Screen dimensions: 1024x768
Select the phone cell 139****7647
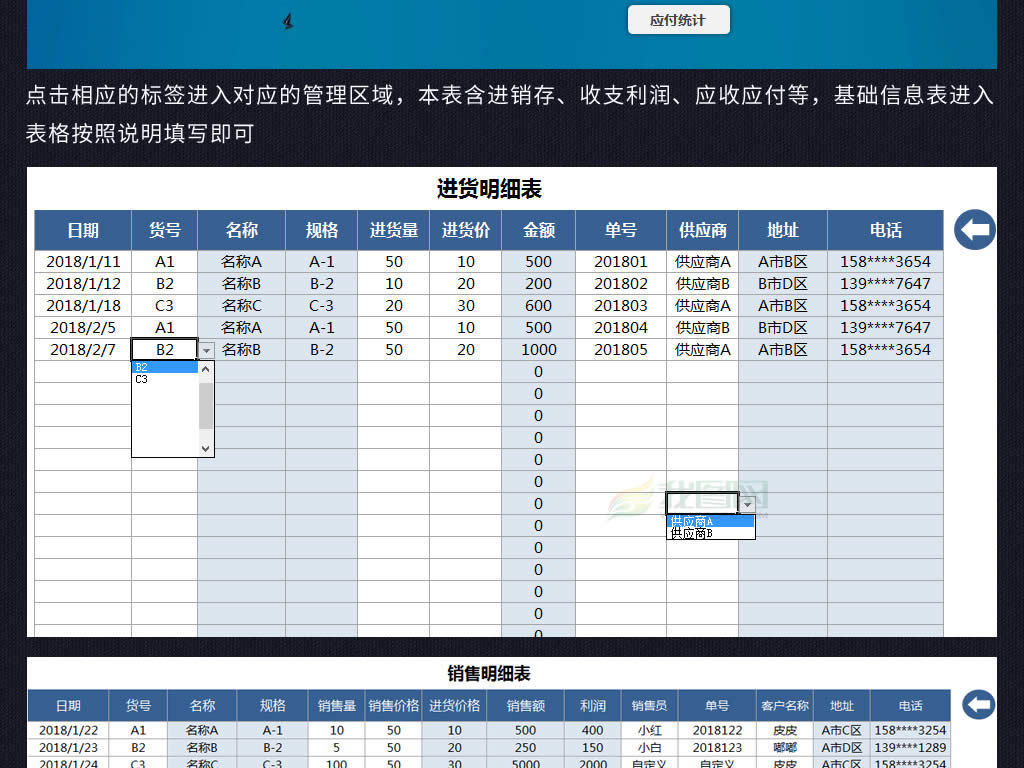click(885, 283)
